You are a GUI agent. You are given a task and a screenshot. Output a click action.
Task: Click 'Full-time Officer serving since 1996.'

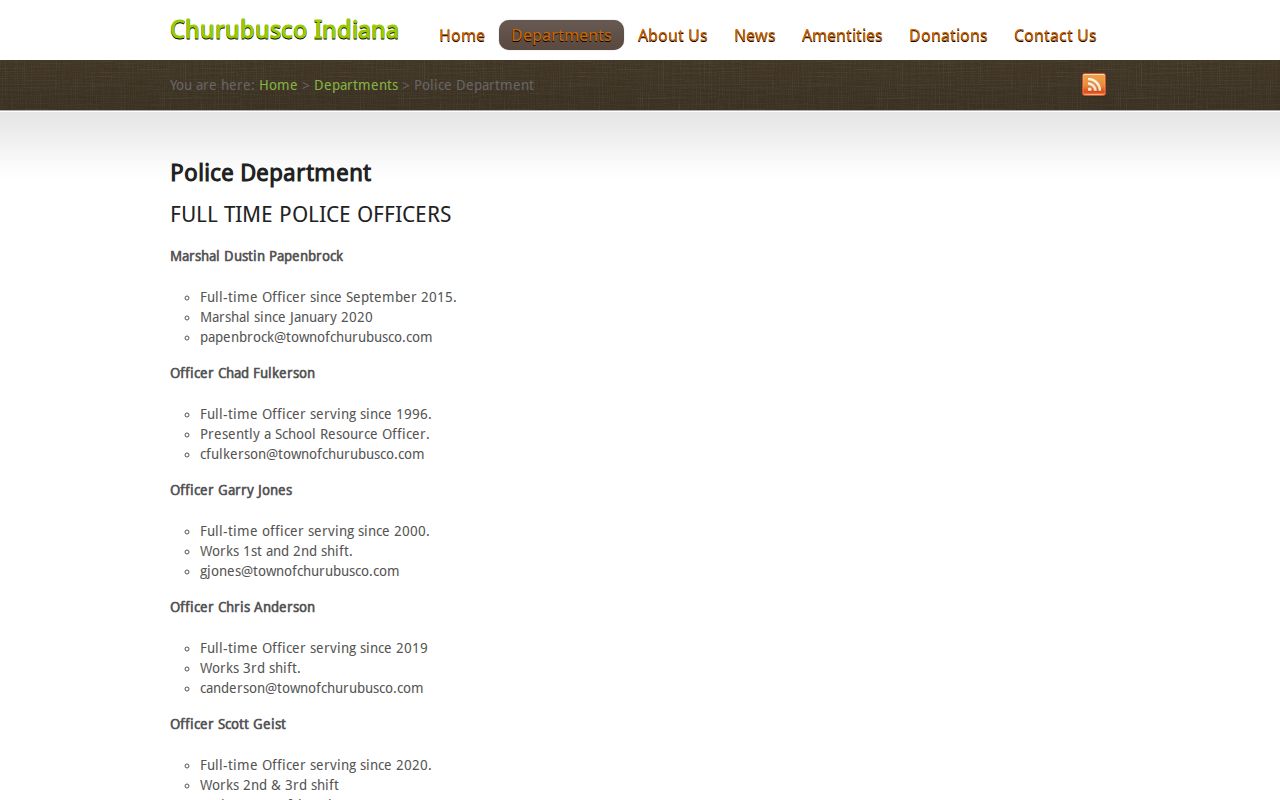point(316,414)
